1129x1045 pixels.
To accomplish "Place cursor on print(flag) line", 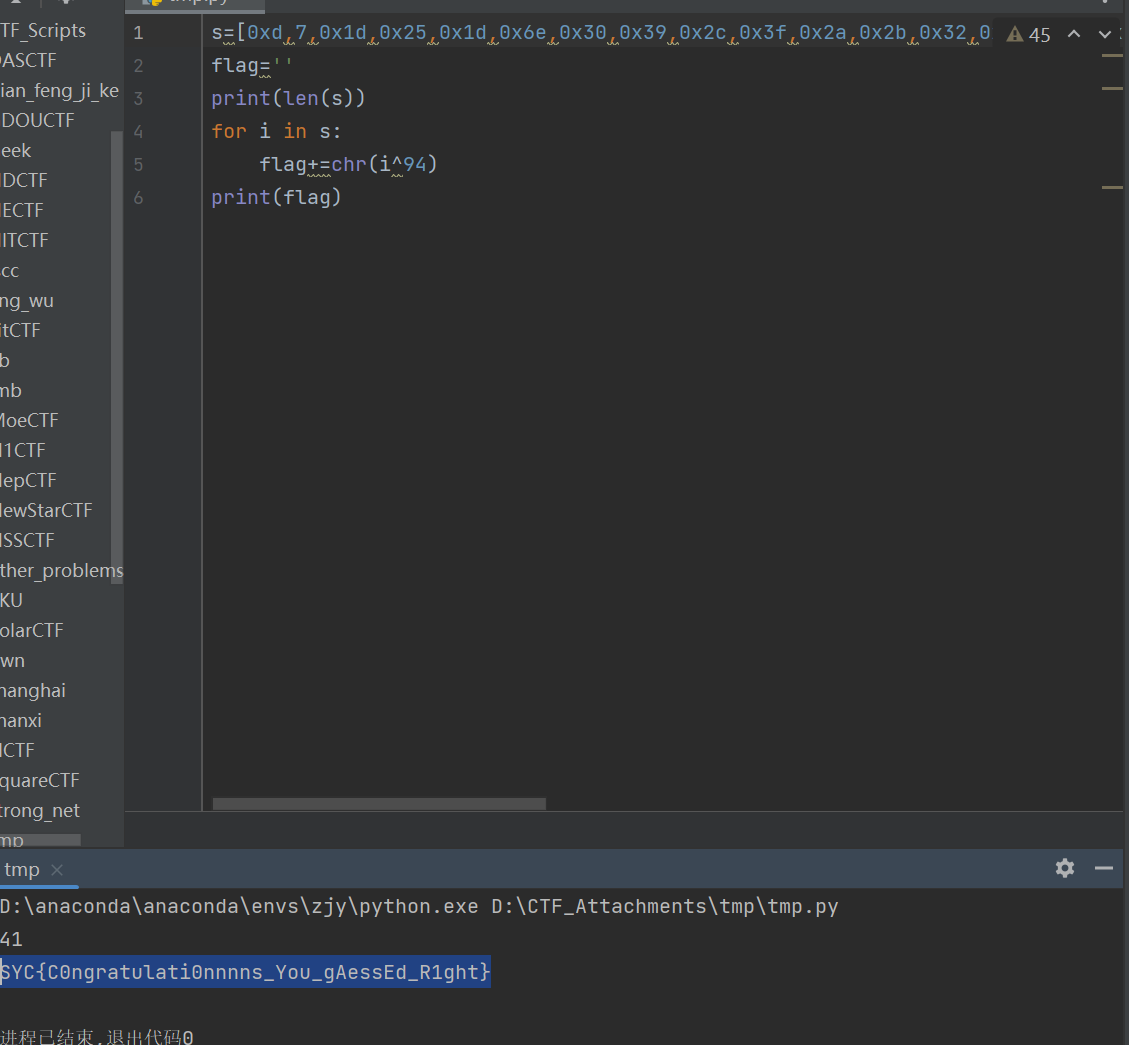I will 277,197.
